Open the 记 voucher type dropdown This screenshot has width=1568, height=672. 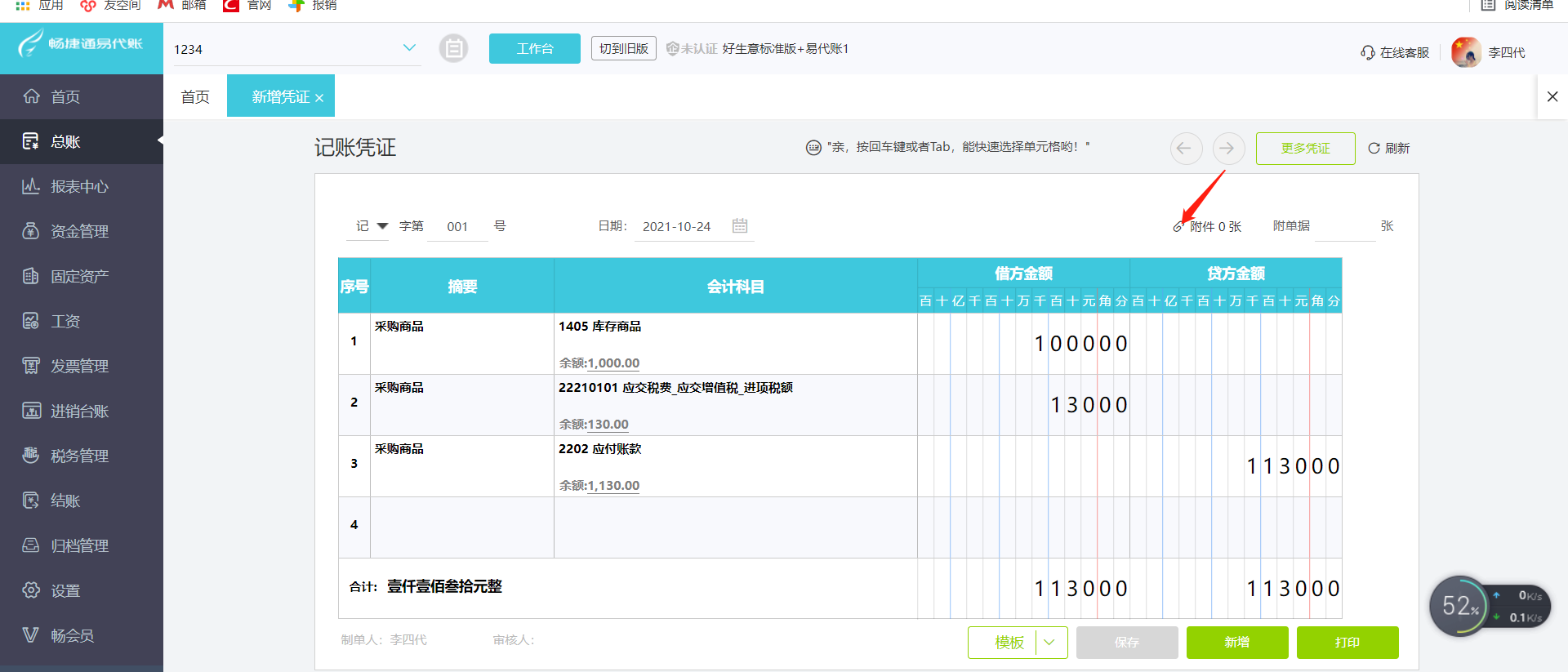point(372,226)
